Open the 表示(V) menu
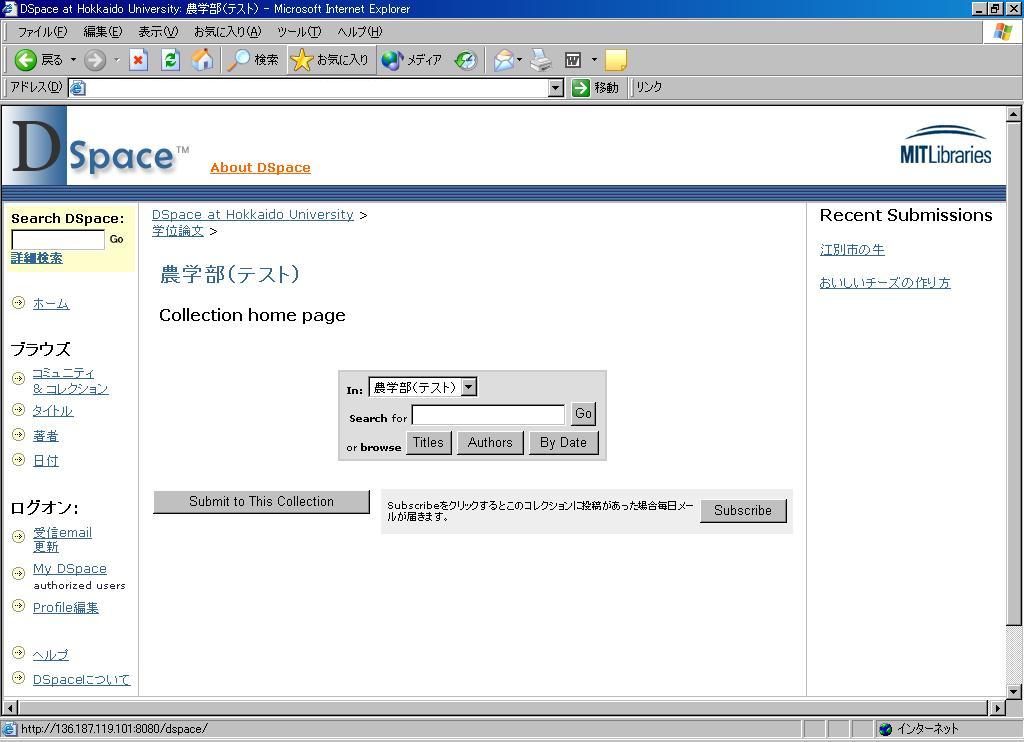 pyautogui.click(x=158, y=31)
